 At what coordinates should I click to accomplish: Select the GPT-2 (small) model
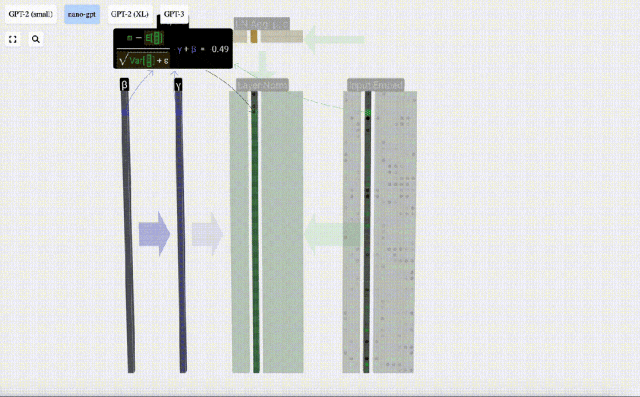(31, 14)
